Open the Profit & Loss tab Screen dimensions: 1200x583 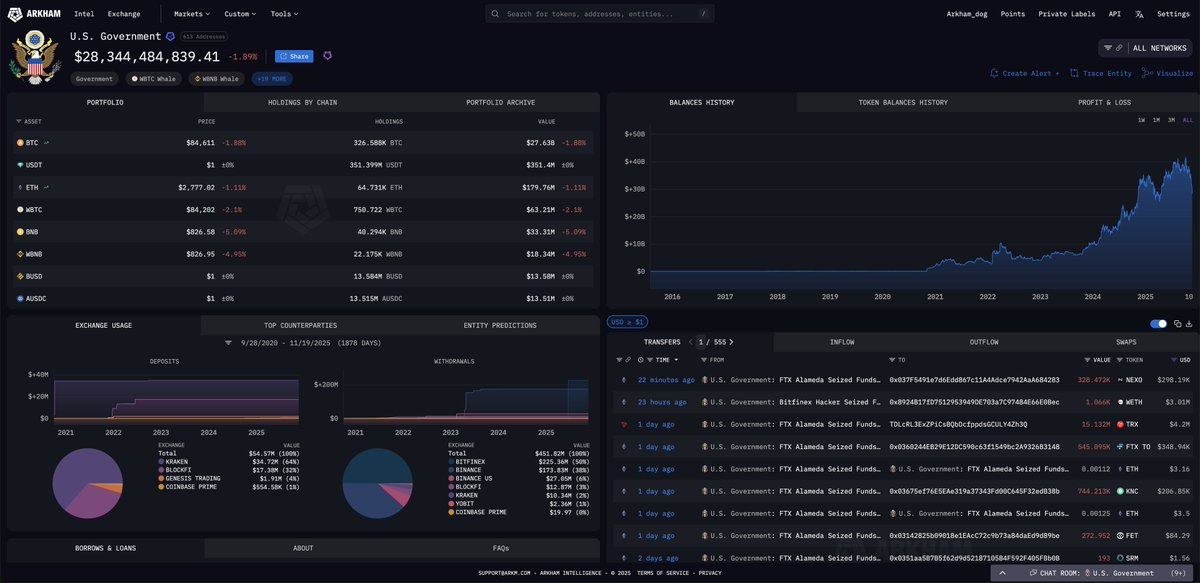click(x=1104, y=102)
